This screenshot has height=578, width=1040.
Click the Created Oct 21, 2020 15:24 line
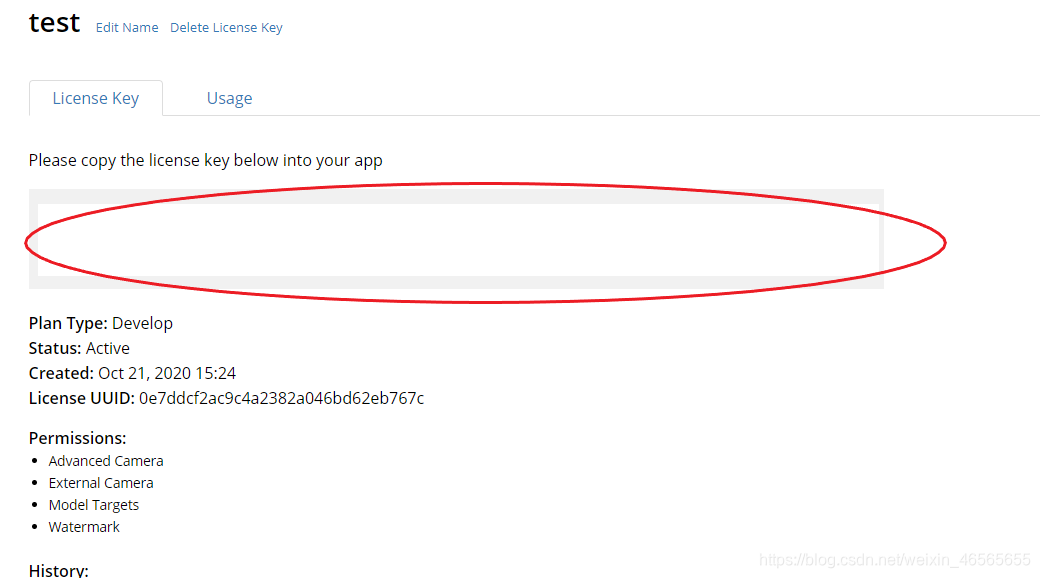[x=132, y=373]
